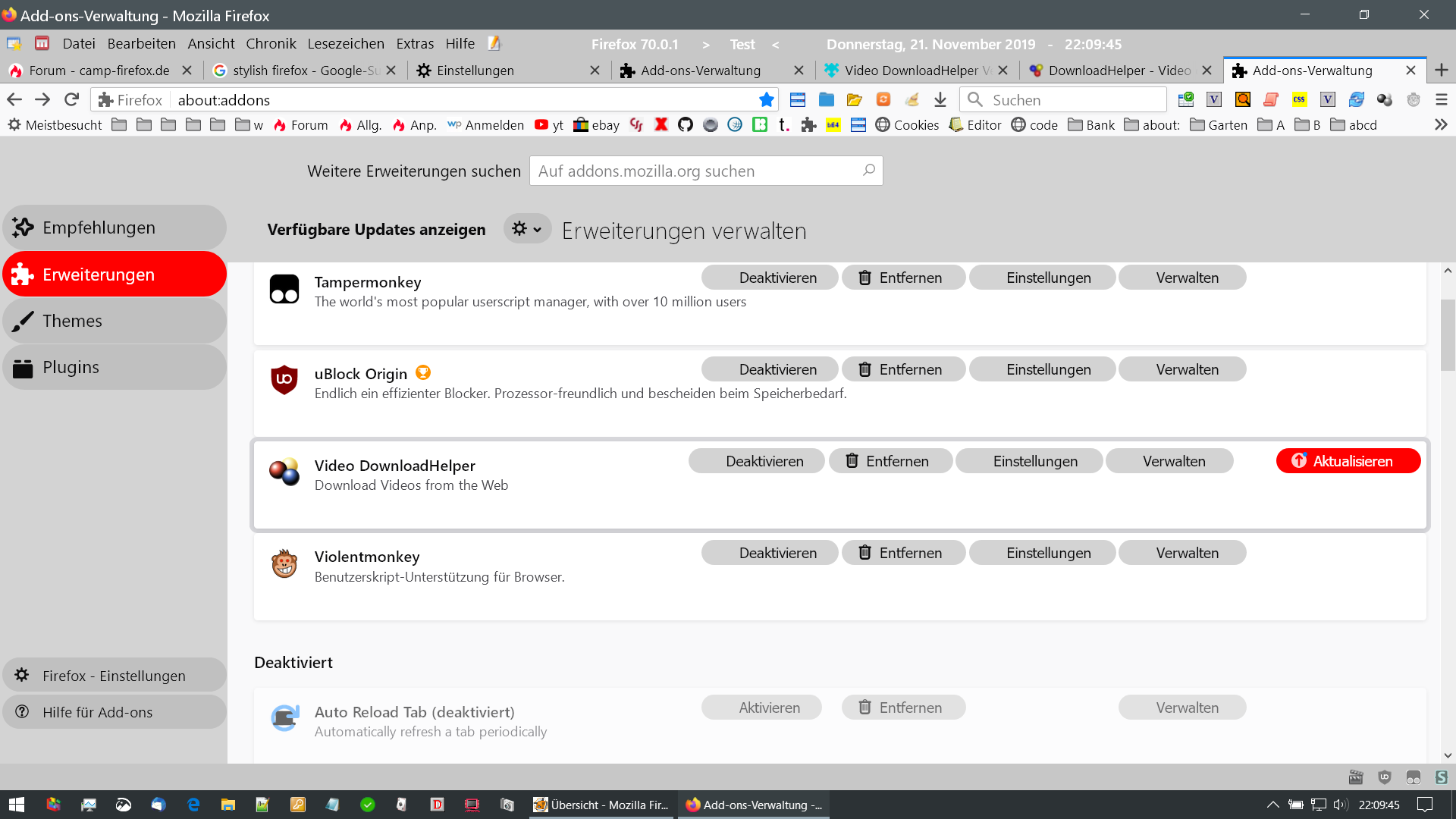Deactivate the uBlock Origin extension
The height and width of the screenshot is (819, 1456).
pos(770,369)
